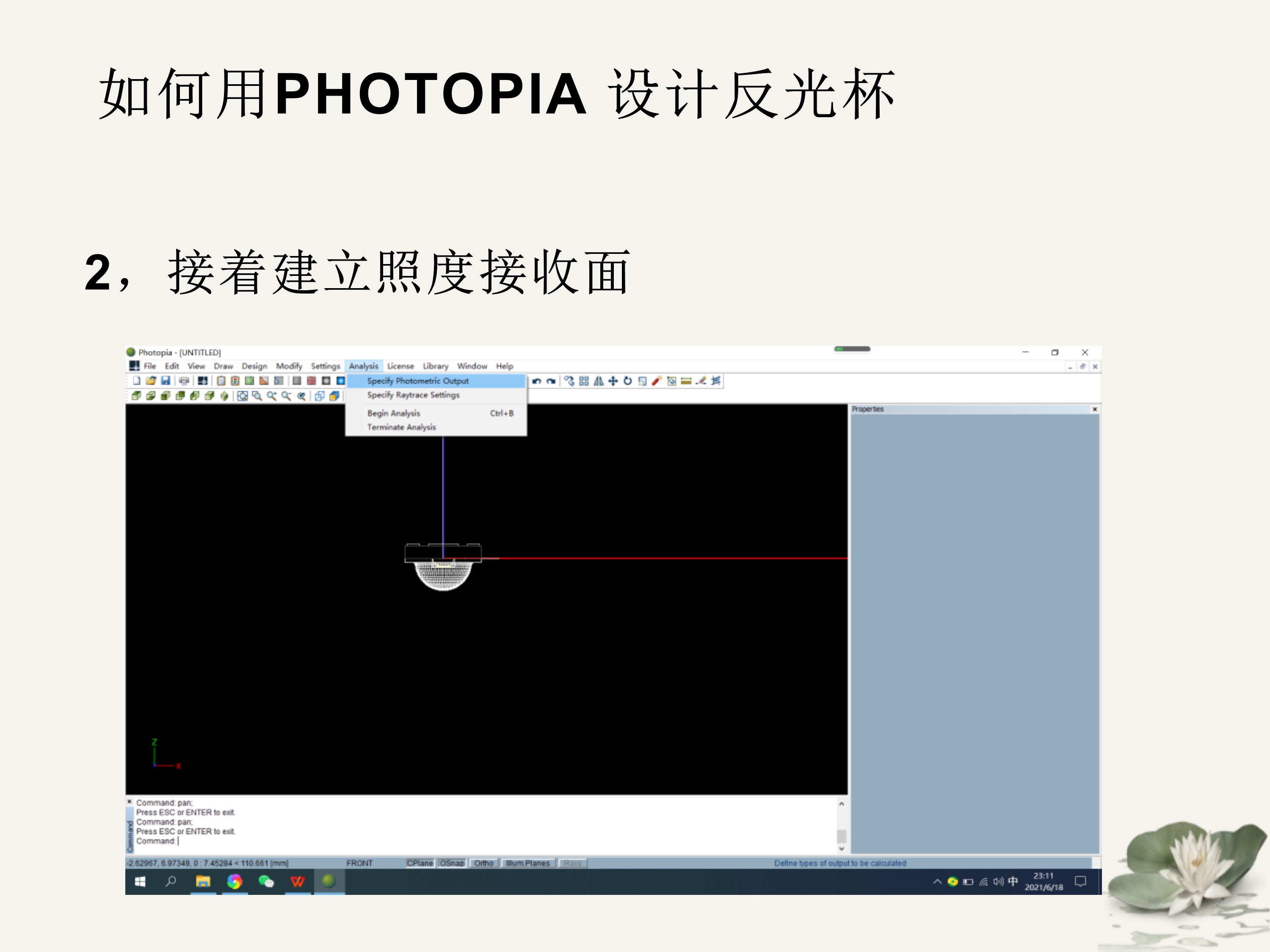The width and height of the screenshot is (1270, 952).
Task: Open the Design menu
Action: (254, 366)
